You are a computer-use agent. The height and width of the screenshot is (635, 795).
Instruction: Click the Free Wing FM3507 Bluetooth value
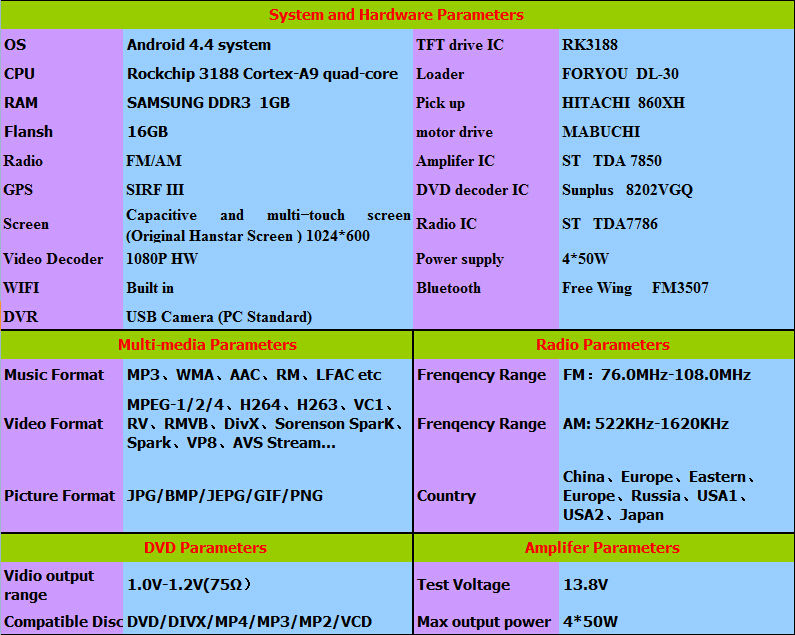coord(635,288)
